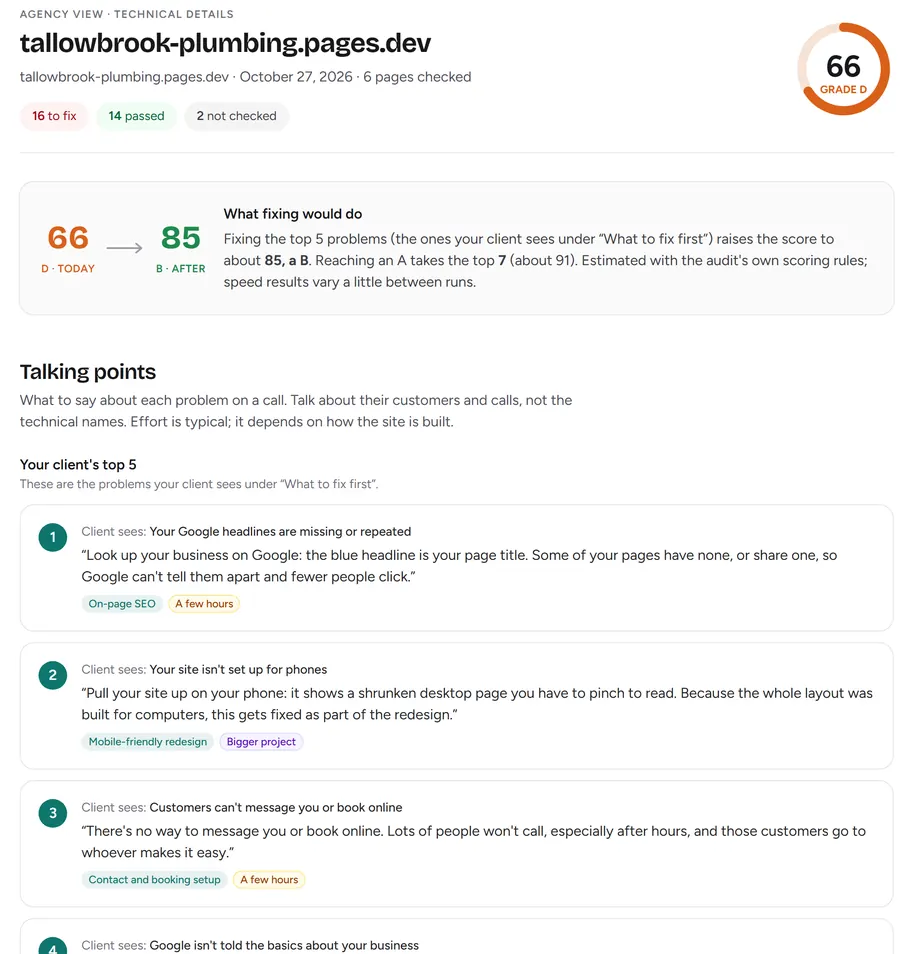Click the circular 66 Grade D score gauge

(x=843, y=69)
